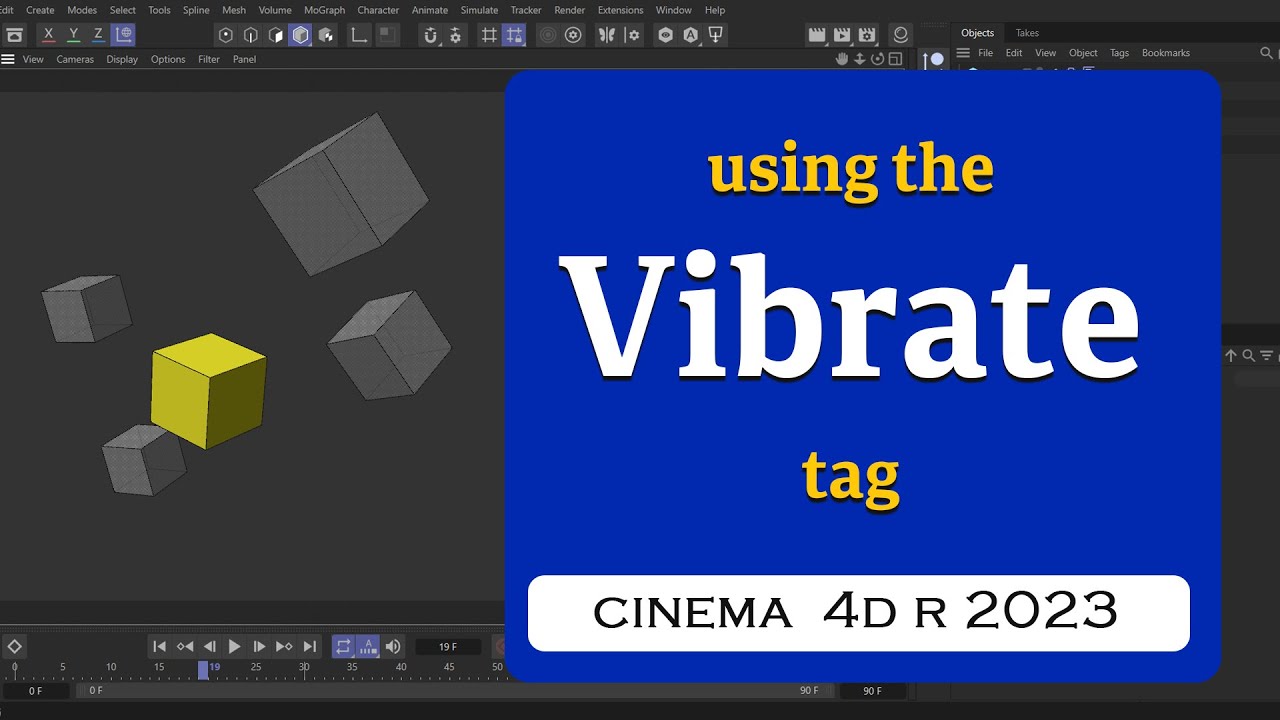Click Render View clapperboard icon
This screenshot has height=720, width=1280.
coord(817,35)
